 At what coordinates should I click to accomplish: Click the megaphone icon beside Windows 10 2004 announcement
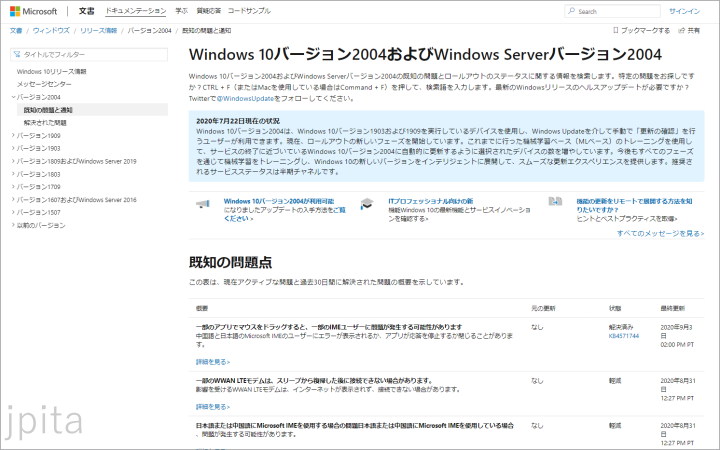click(x=203, y=204)
